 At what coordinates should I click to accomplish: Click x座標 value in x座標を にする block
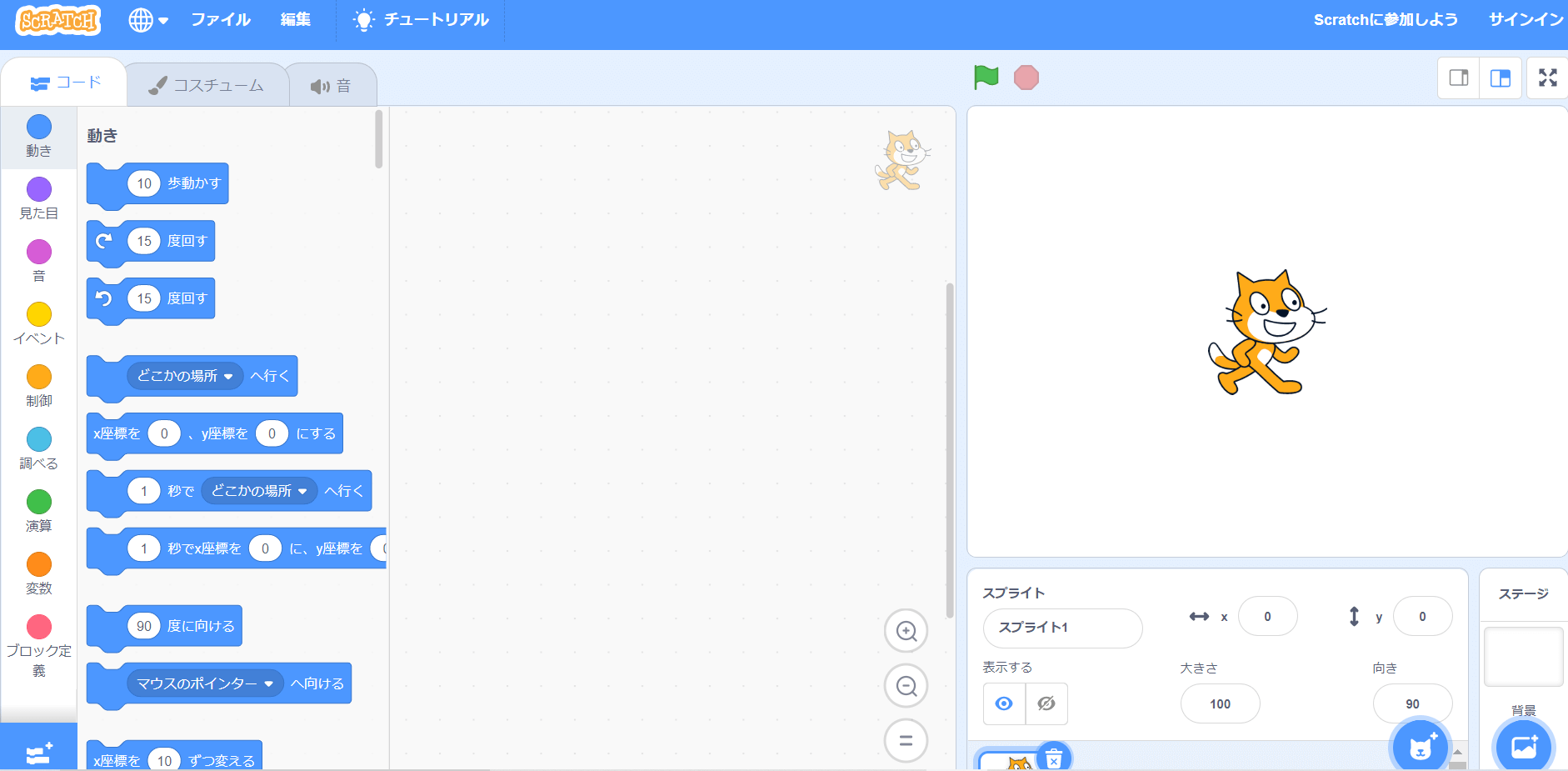(x=164, y=433)
